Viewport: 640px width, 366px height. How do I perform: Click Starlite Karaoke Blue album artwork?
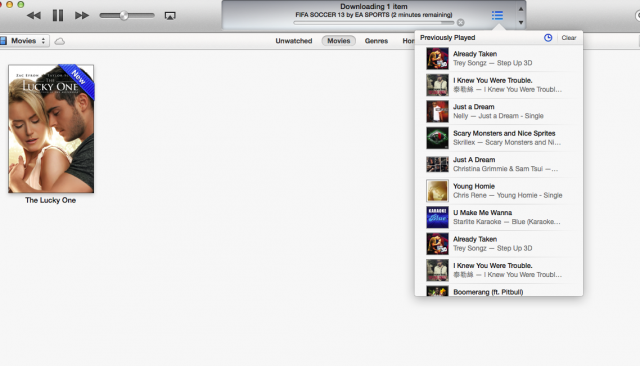(437, 217)
